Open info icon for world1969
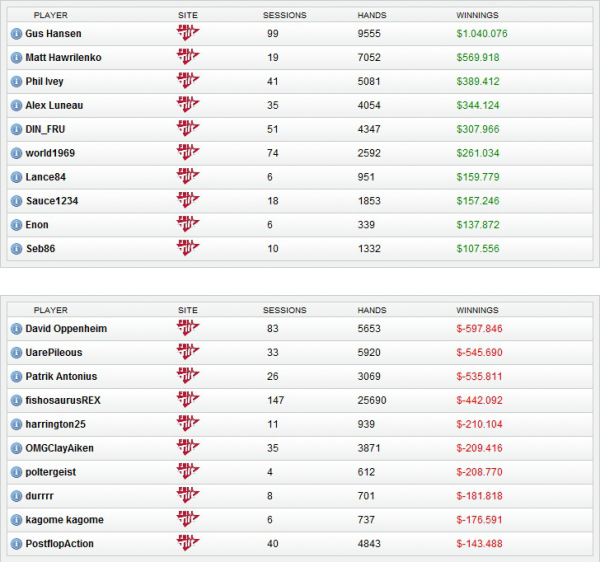Image resolution: width=600 pixels, height=562 pixels. click(x=16, y=153)
